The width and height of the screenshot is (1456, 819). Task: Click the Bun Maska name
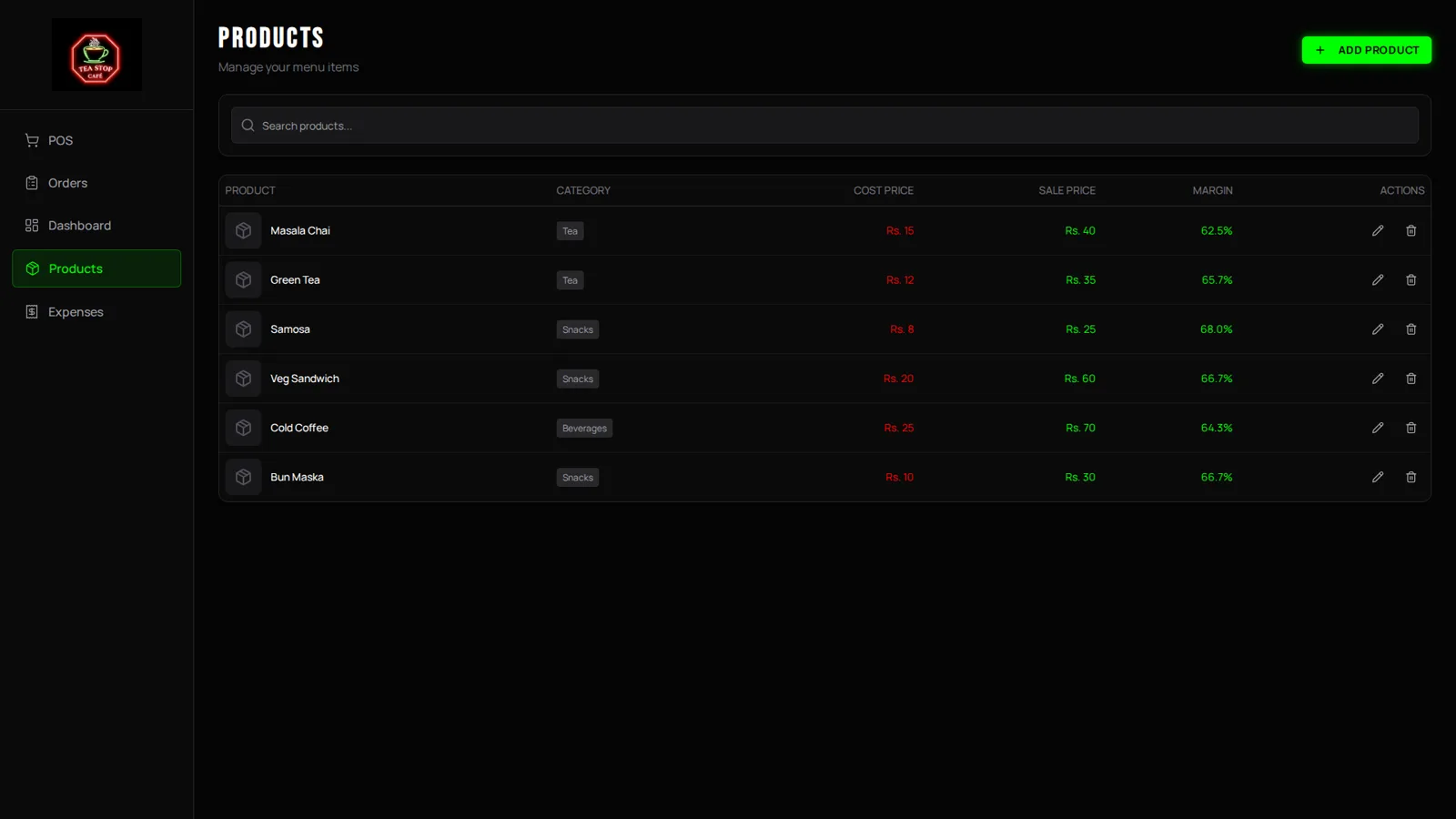pos(297,477)
